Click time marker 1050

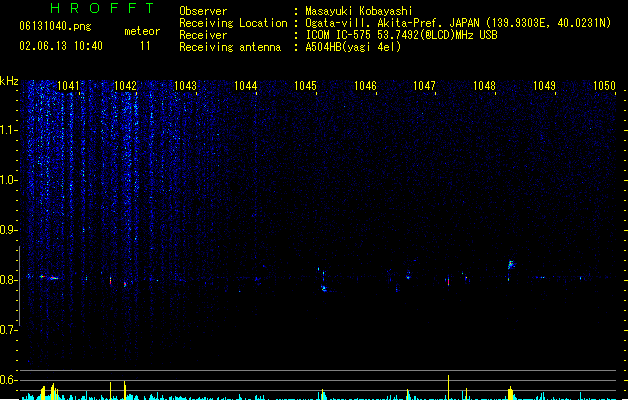[605, 85]
